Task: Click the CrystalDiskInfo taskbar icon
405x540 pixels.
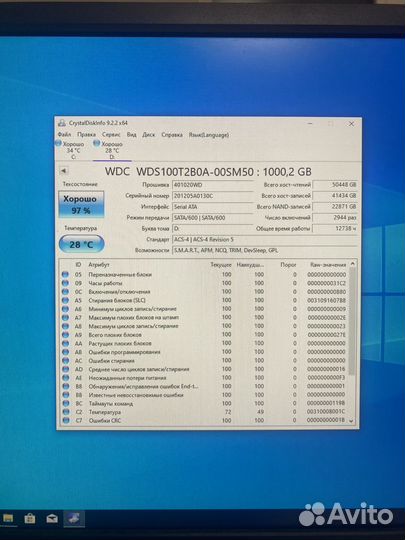Action: (74, 519)
